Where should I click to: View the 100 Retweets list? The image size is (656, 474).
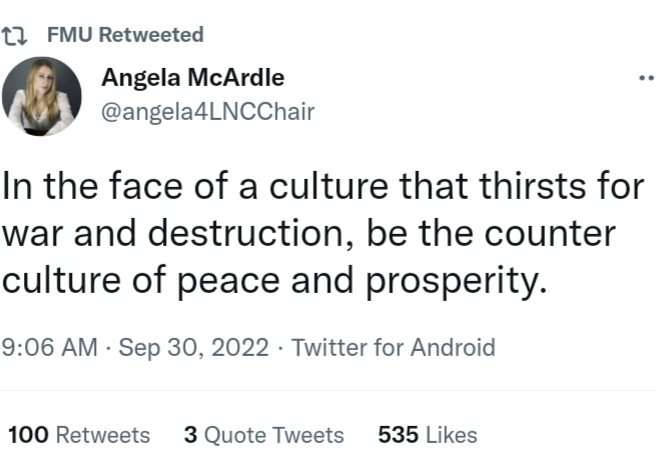tap(79, 435)
